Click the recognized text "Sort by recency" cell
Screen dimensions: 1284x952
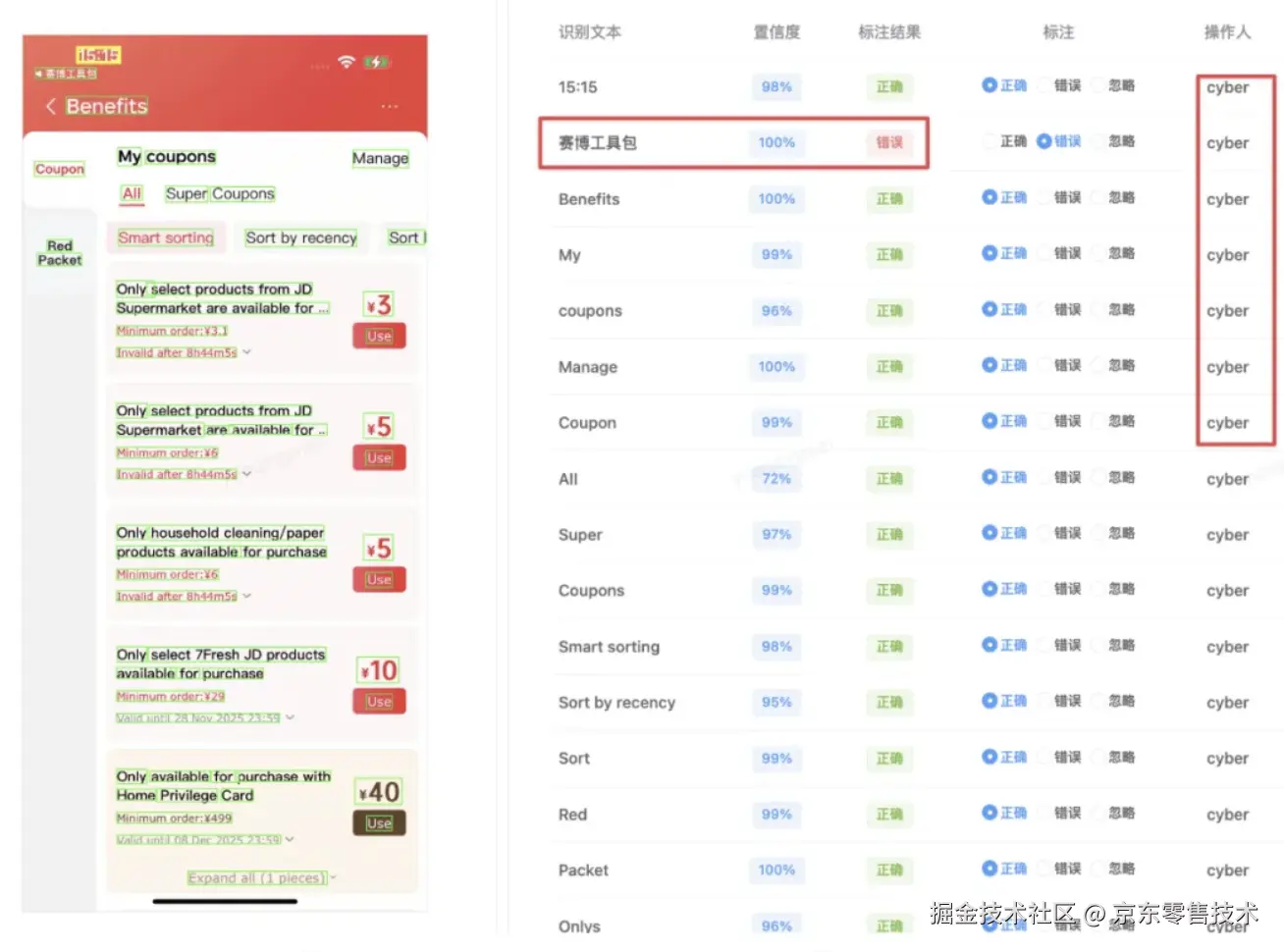pyautogui.click(x=616, y=703)
